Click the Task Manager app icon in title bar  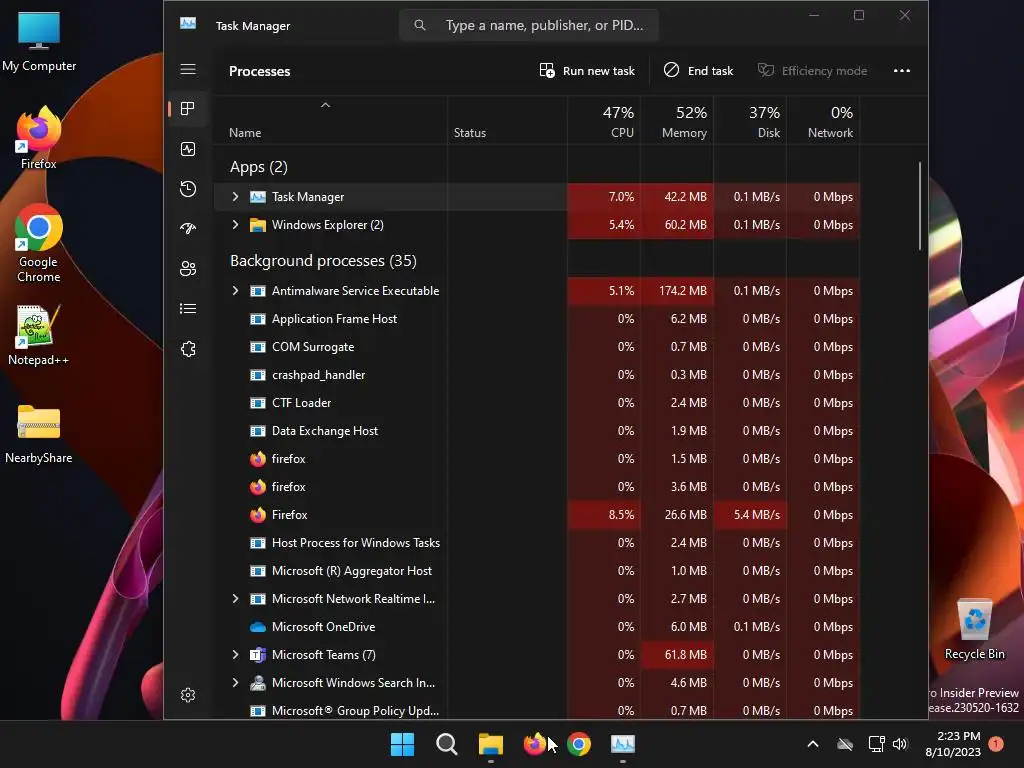click(x=188, y=24)
